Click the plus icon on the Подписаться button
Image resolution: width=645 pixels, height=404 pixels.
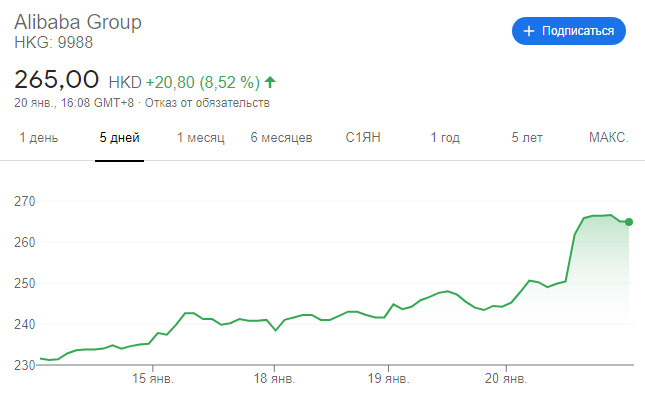[x=530, y=31]
